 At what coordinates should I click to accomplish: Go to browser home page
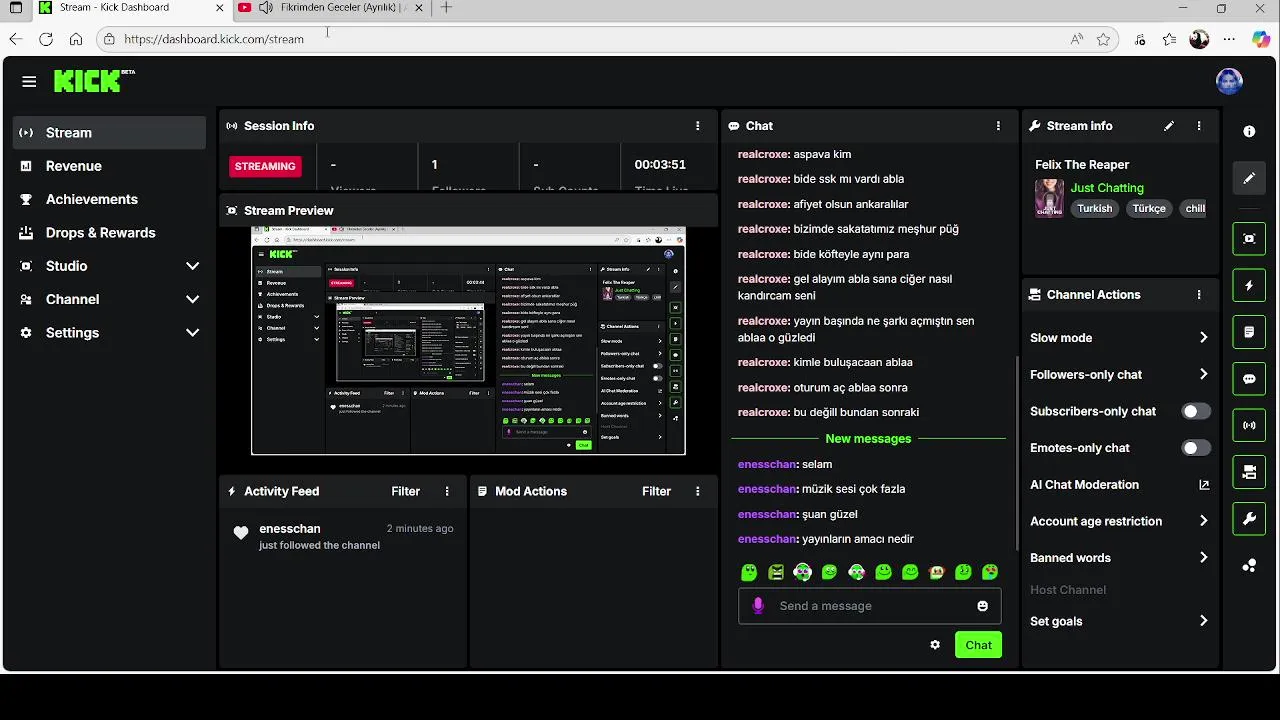coord(76,39)
